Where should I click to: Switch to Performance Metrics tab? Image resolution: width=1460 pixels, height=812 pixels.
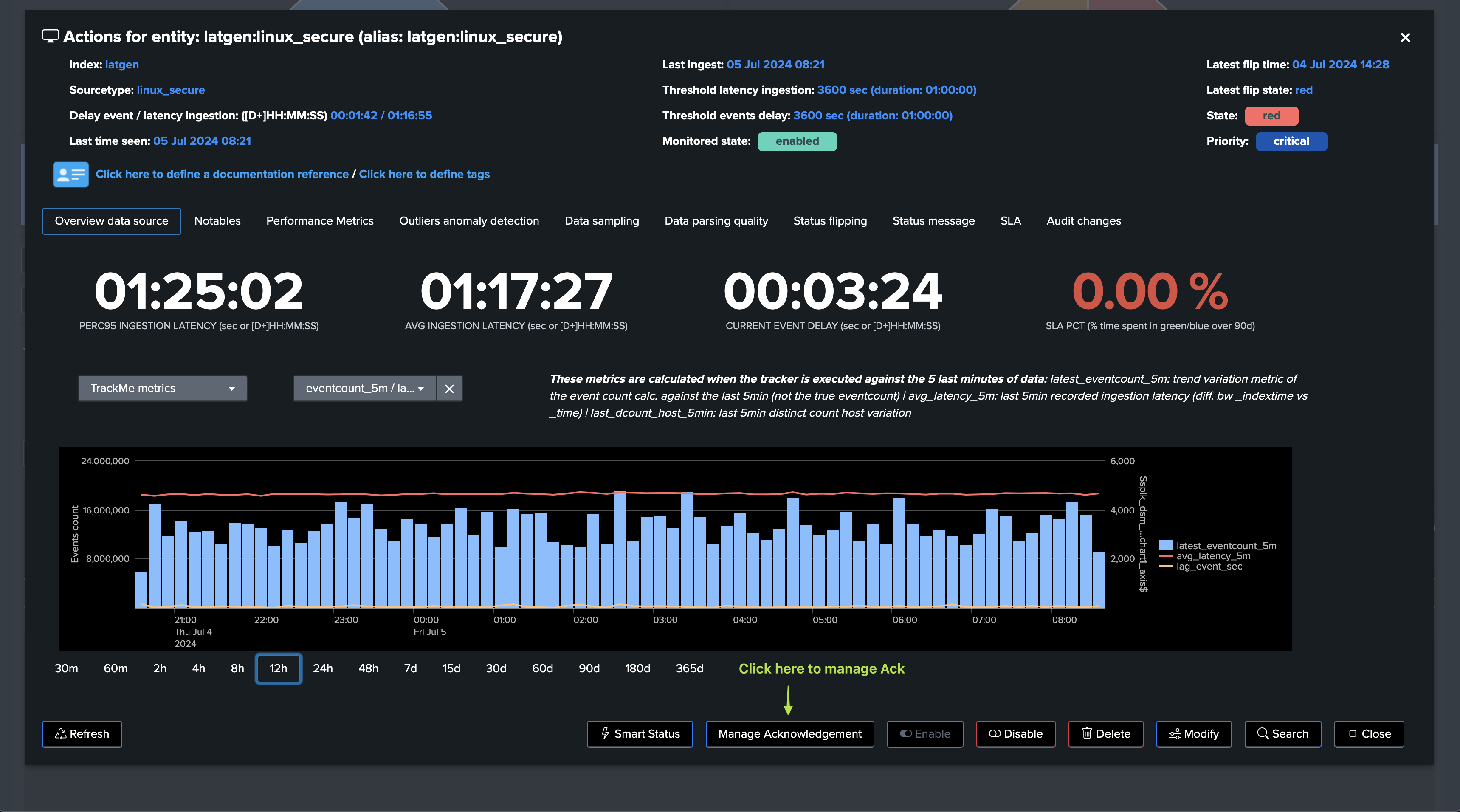click(320, 221)
